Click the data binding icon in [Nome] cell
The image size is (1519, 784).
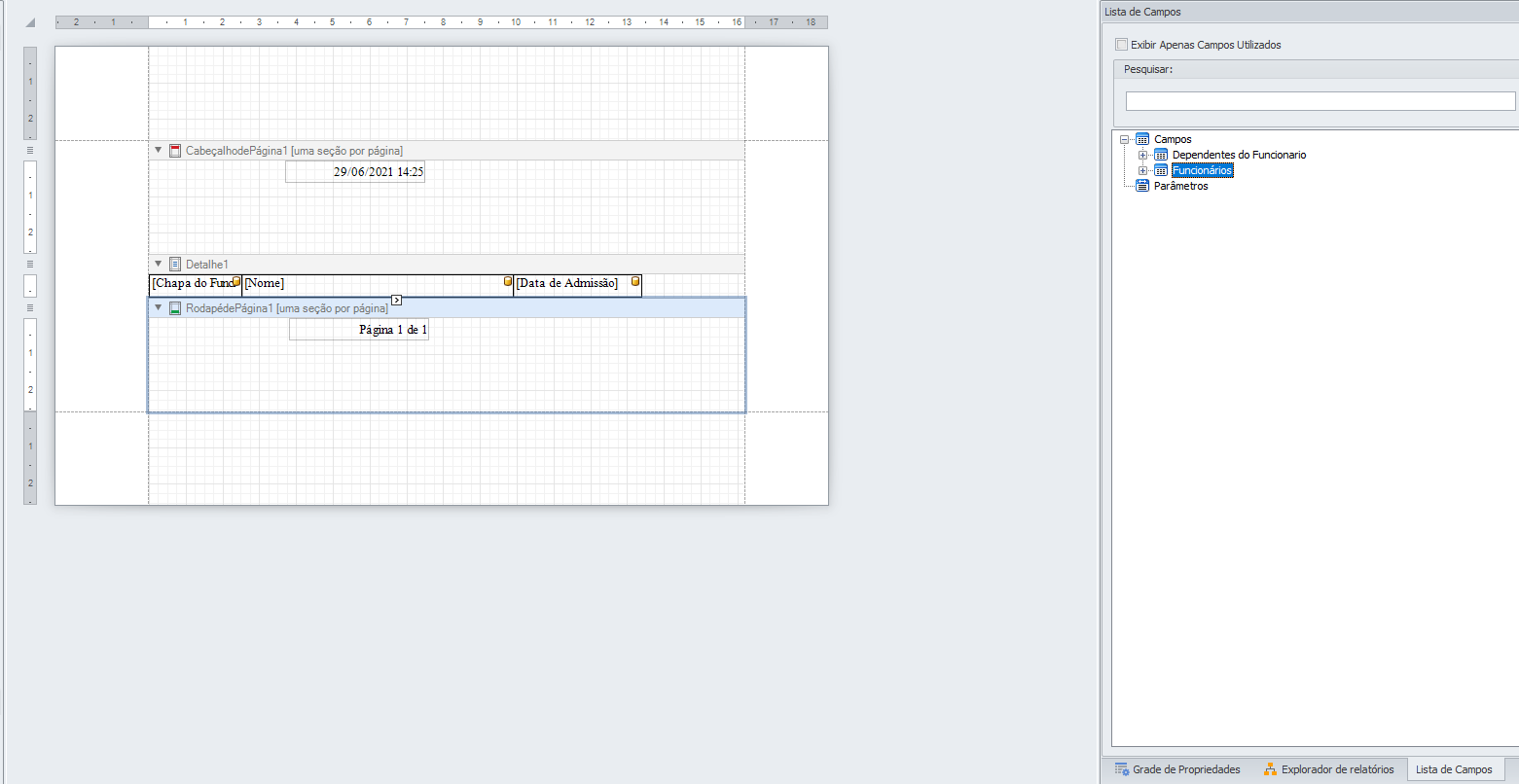pyautogui.click(x=508, y=281)
